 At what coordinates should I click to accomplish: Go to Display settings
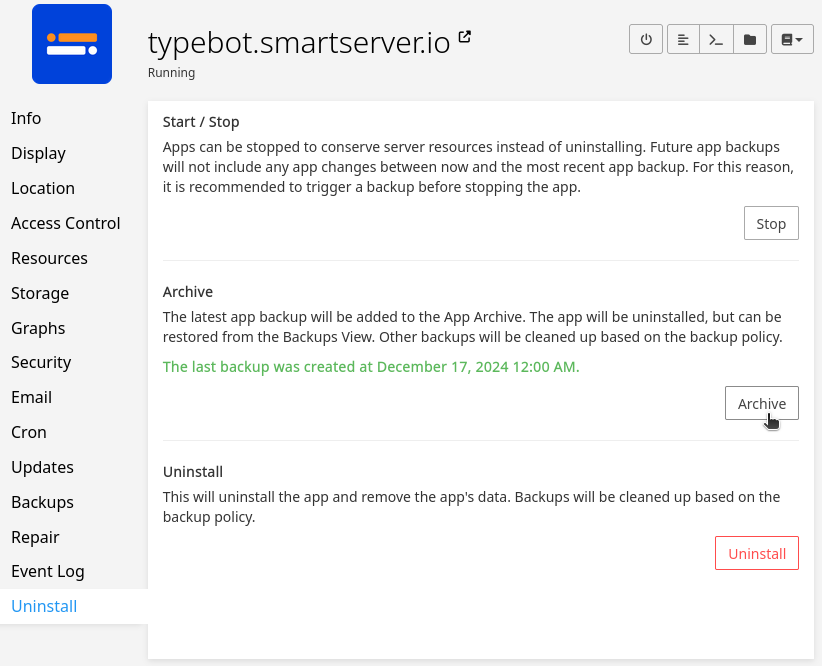tap(38, 153)
